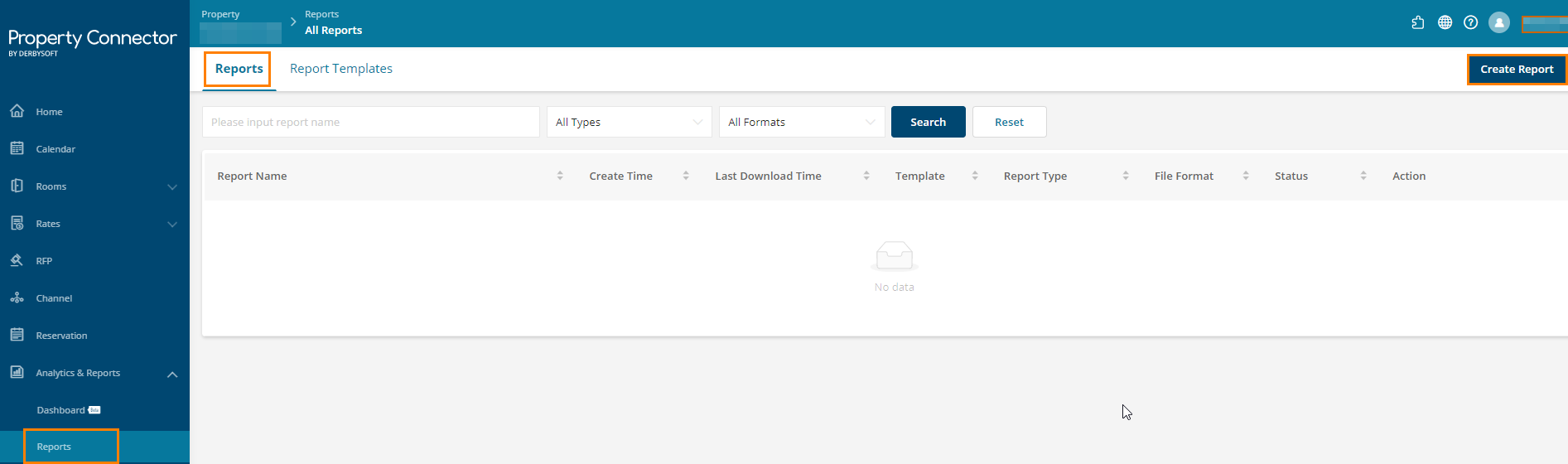The height and width of the screenshot is (464, 1568).
Task: Sort by File Format column arrows
Action: tap(1246, 176)
